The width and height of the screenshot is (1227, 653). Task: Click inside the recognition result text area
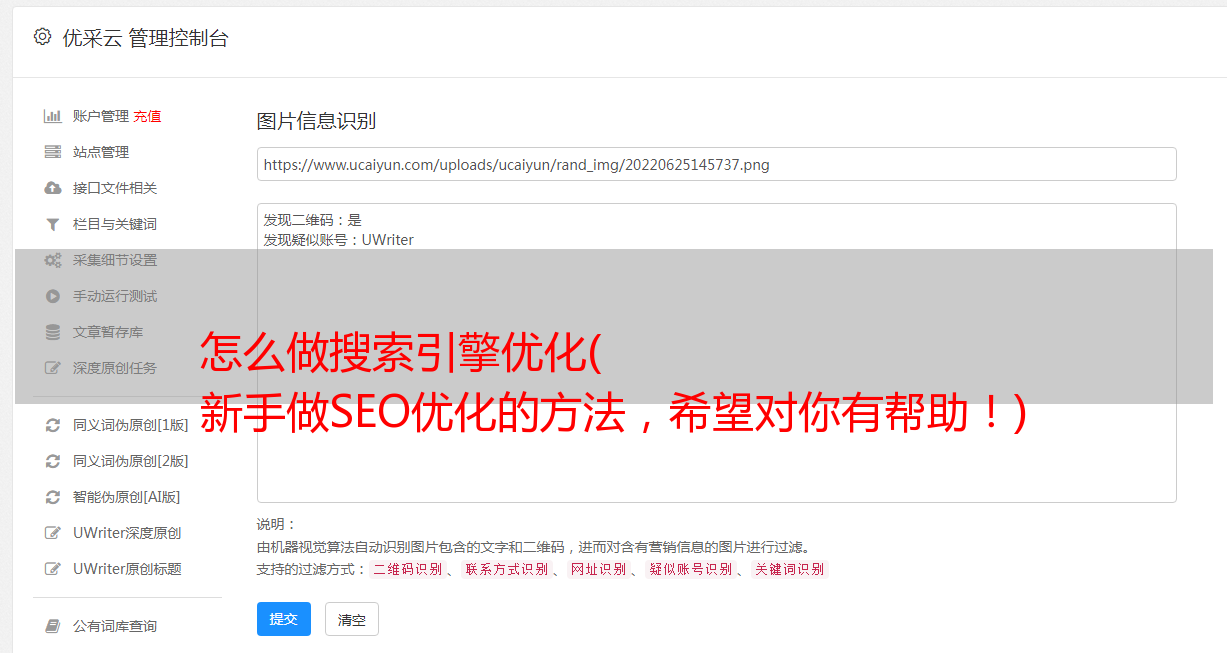click(716, 353)
